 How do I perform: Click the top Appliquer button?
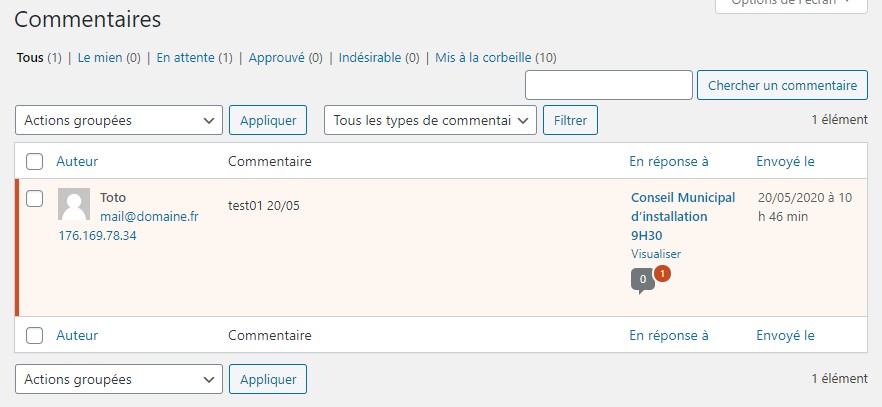268,121
